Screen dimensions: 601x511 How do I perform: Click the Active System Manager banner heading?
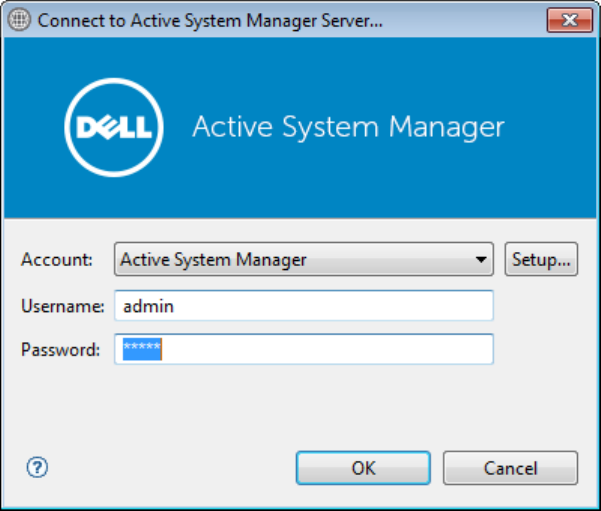pos(348,128)
